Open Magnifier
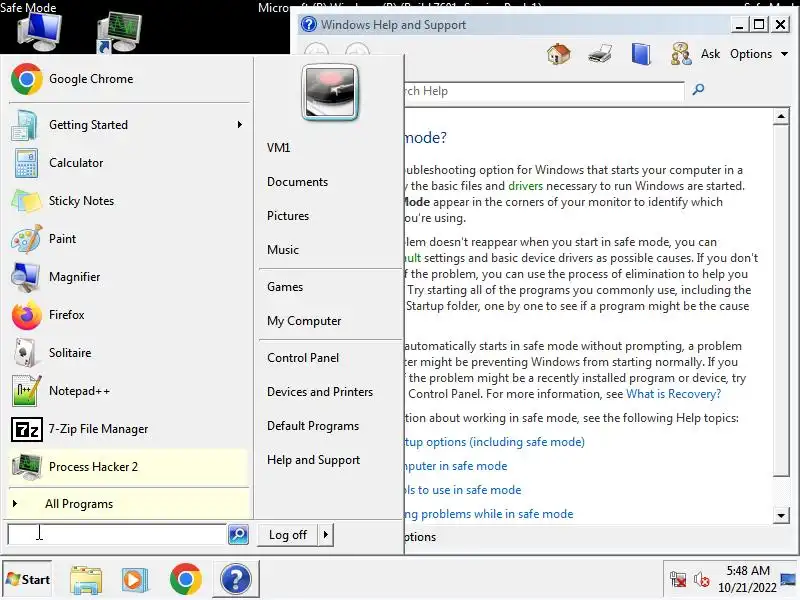The width and height of the screenshot is (800, 600). coord(128,277)
